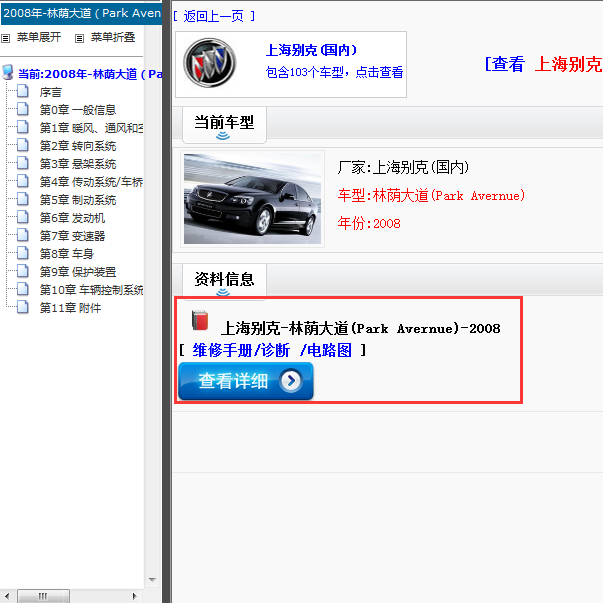
Task: Click the horizontal scrollbar left arrow
Action: click(7, 596)
